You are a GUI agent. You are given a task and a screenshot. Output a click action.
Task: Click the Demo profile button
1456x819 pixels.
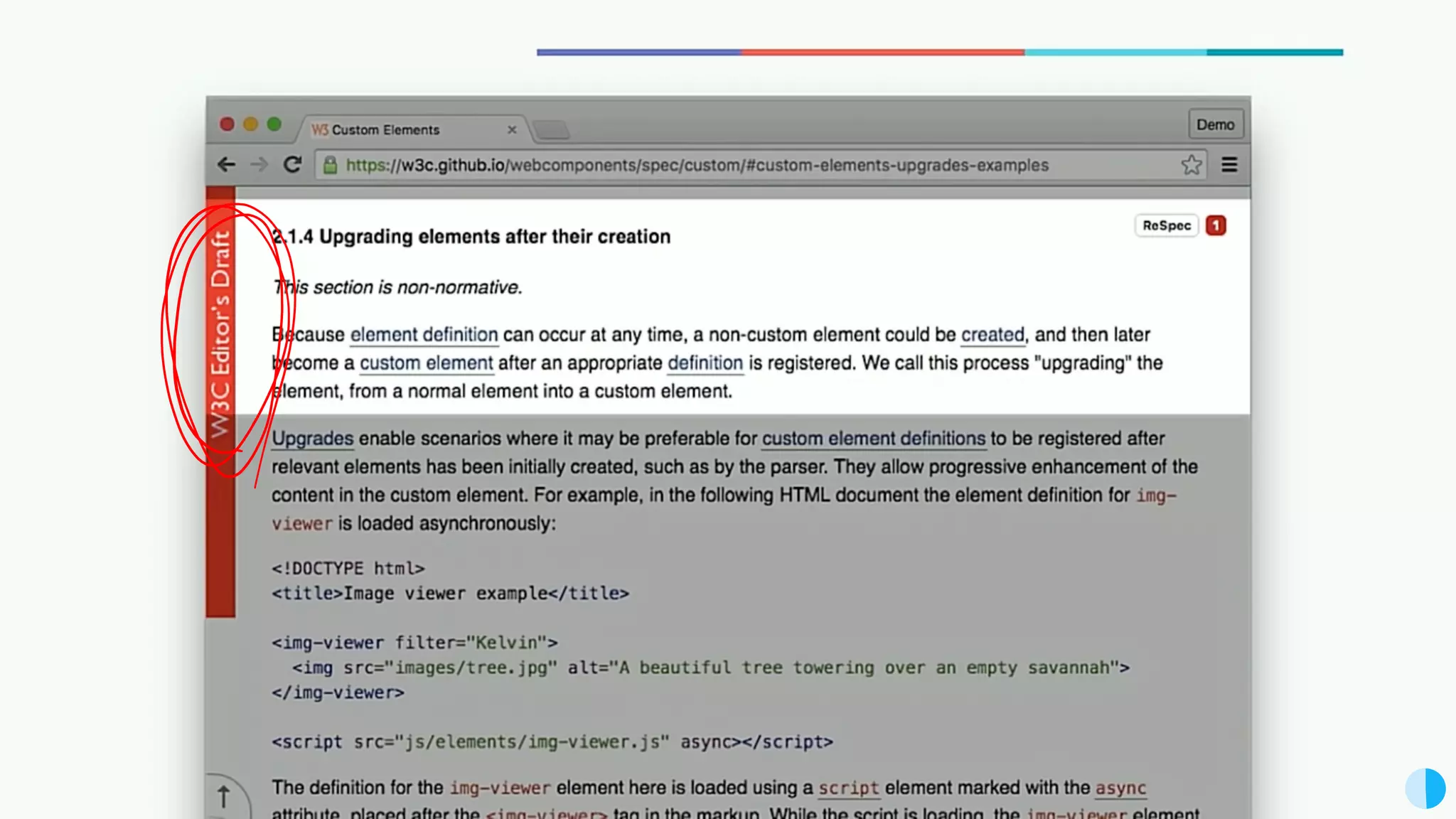[x=1215, y=124]
